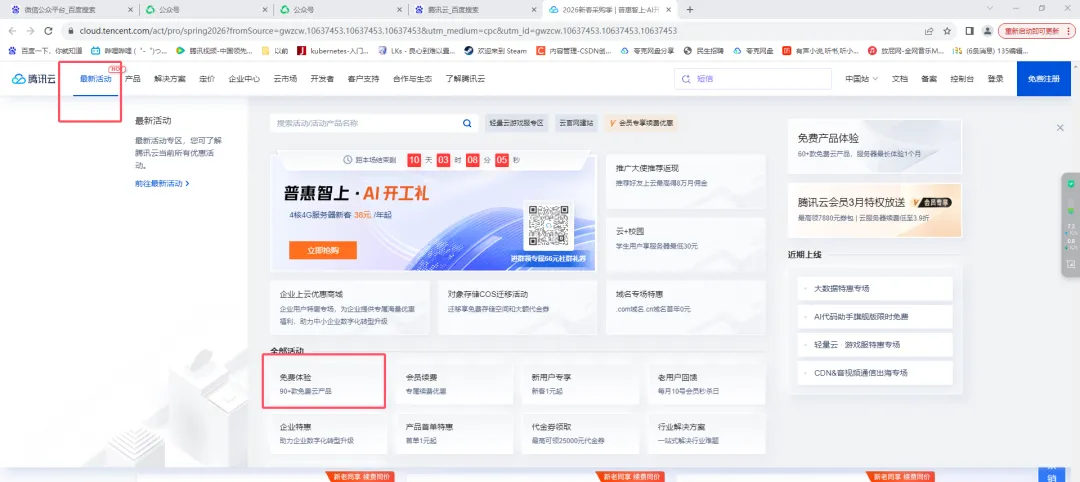Open the 对象存储COS迁移活动 card
This screenshot has height=482, width=1080.
click(x=517, y=307)
